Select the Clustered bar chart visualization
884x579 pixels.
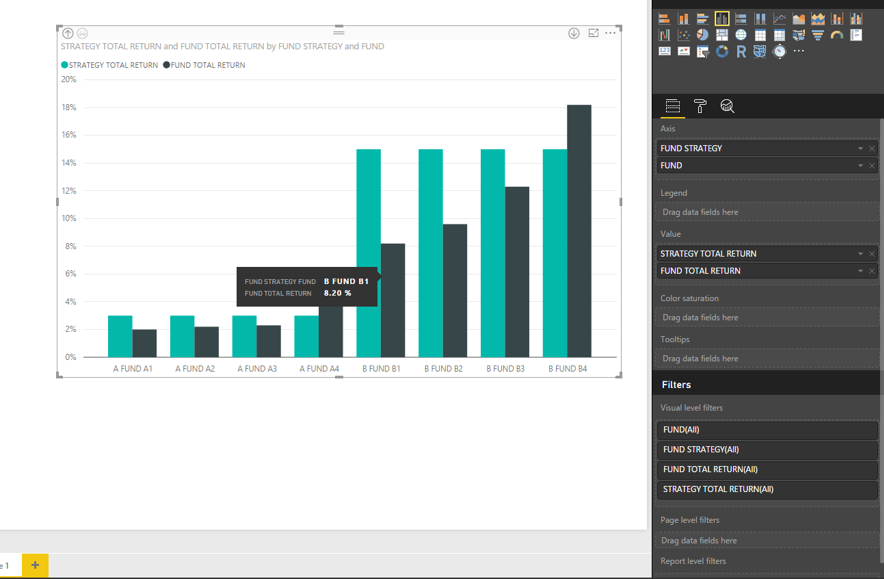coord(702,19)
